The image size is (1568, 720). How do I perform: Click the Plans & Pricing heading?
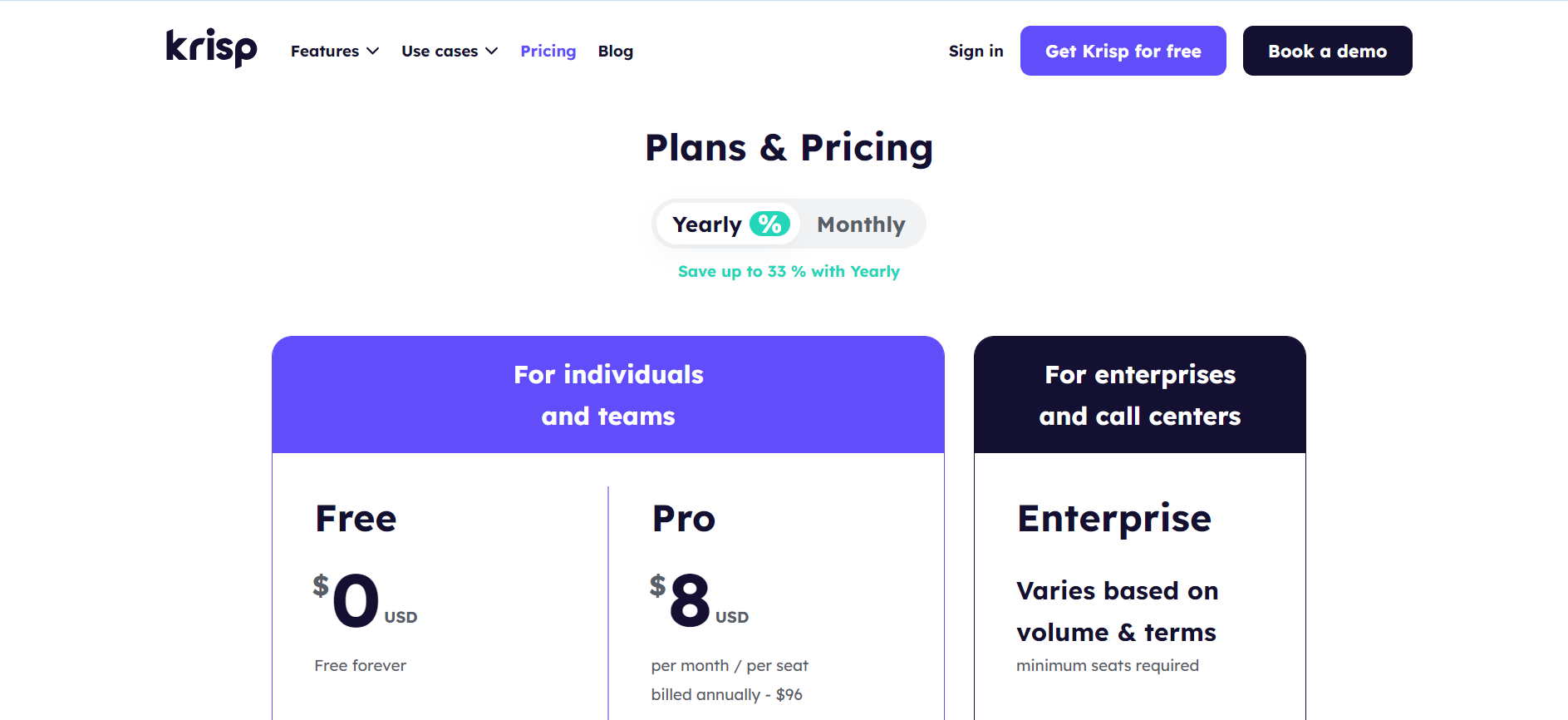[x=789, y=148]
